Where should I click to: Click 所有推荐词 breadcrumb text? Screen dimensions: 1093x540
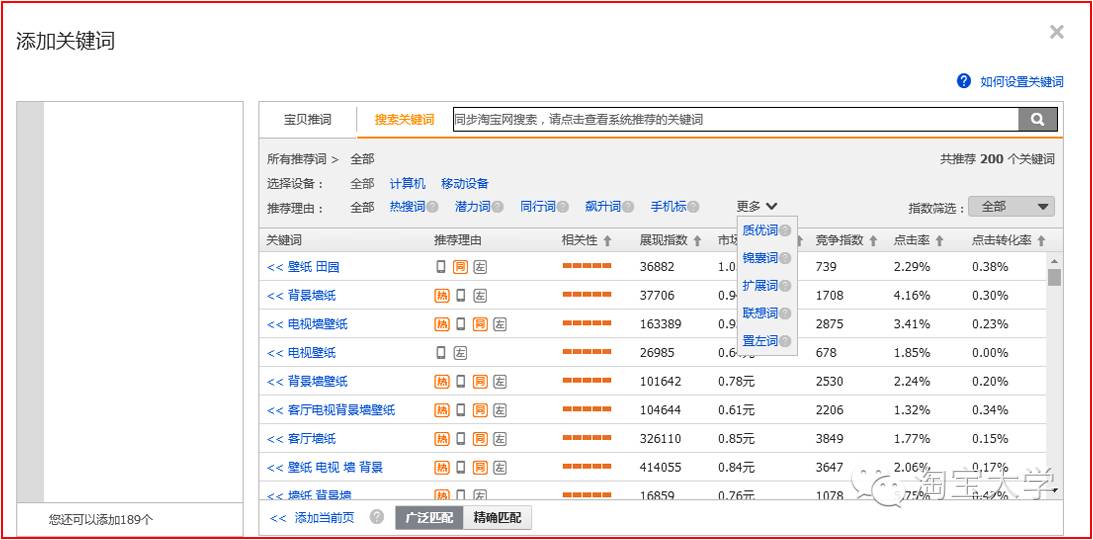(297, 160)
